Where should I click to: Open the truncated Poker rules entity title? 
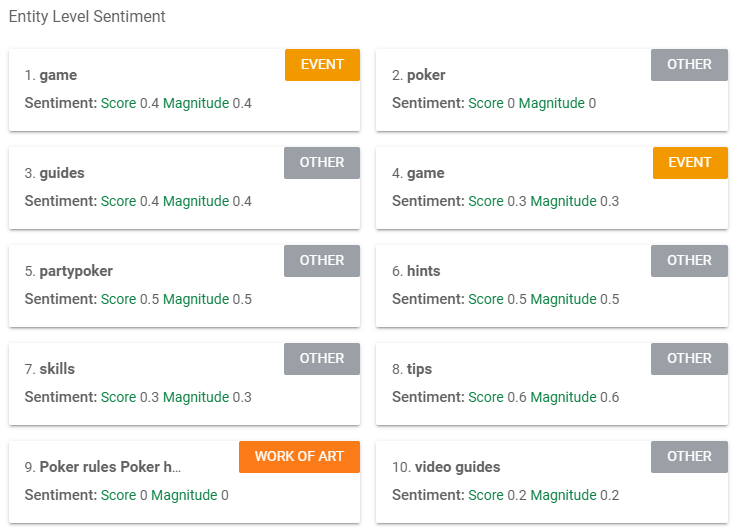110,467
